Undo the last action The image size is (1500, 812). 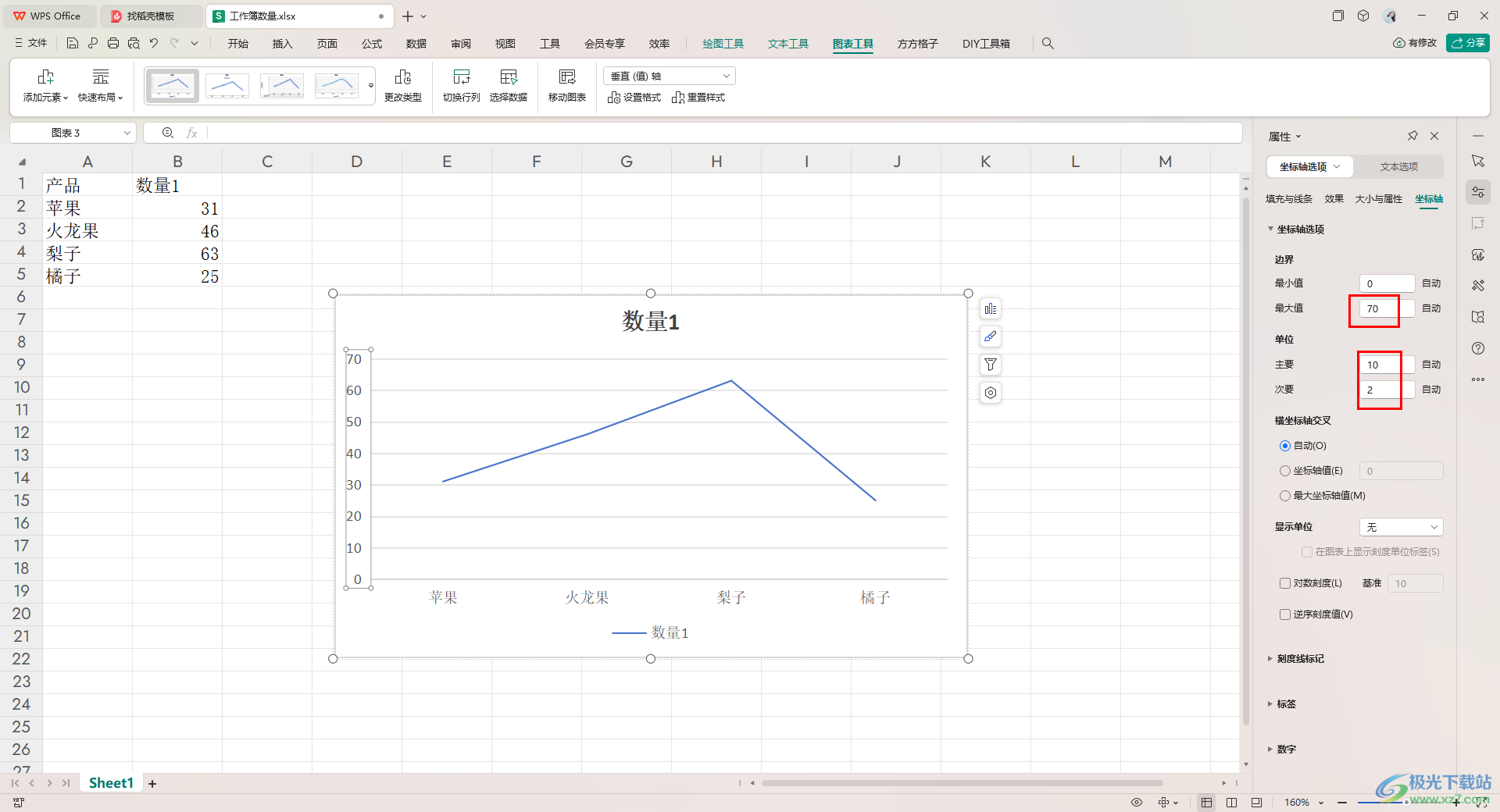coord(154,44)
